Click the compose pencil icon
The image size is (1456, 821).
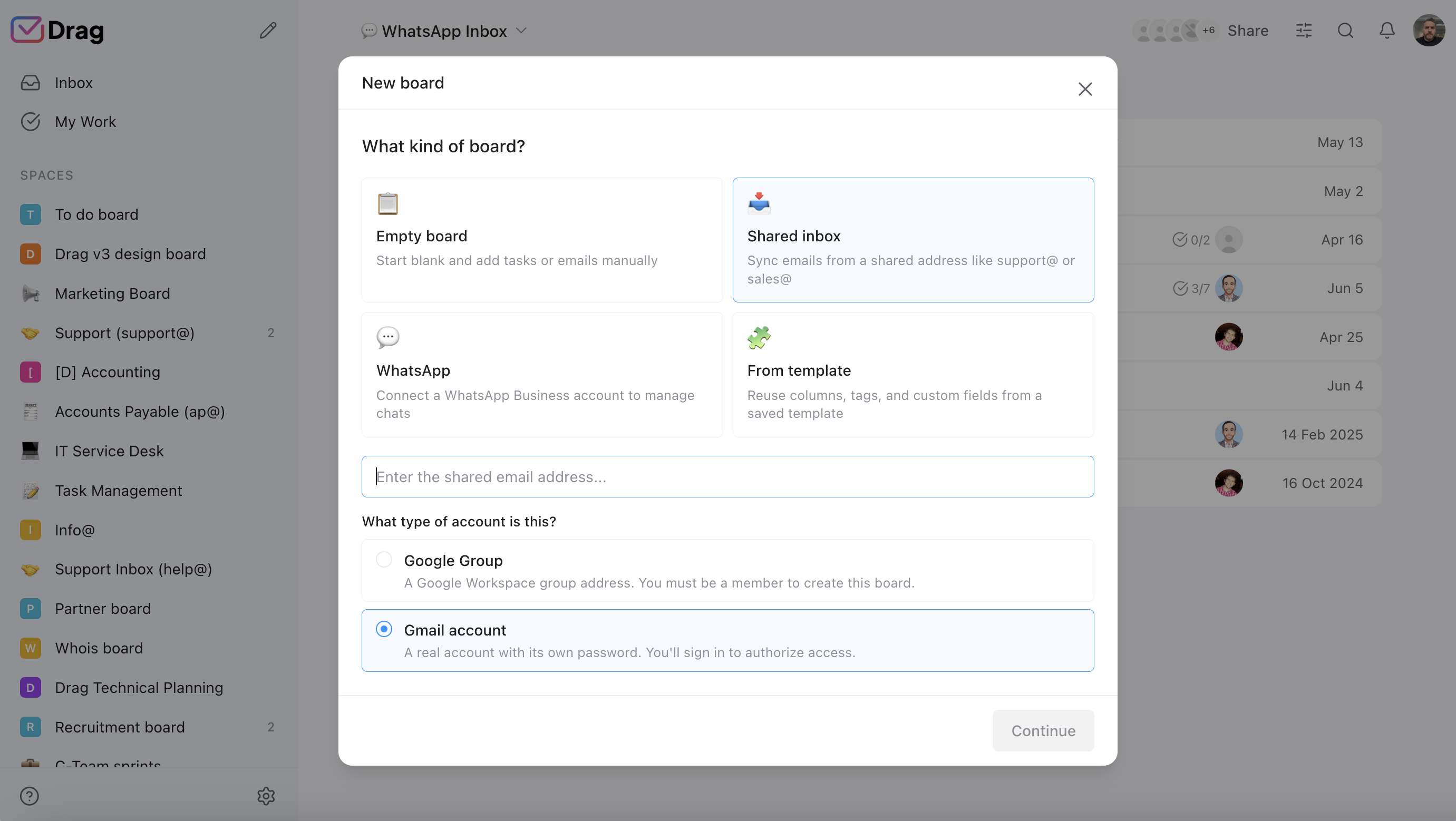pos(268,31)
